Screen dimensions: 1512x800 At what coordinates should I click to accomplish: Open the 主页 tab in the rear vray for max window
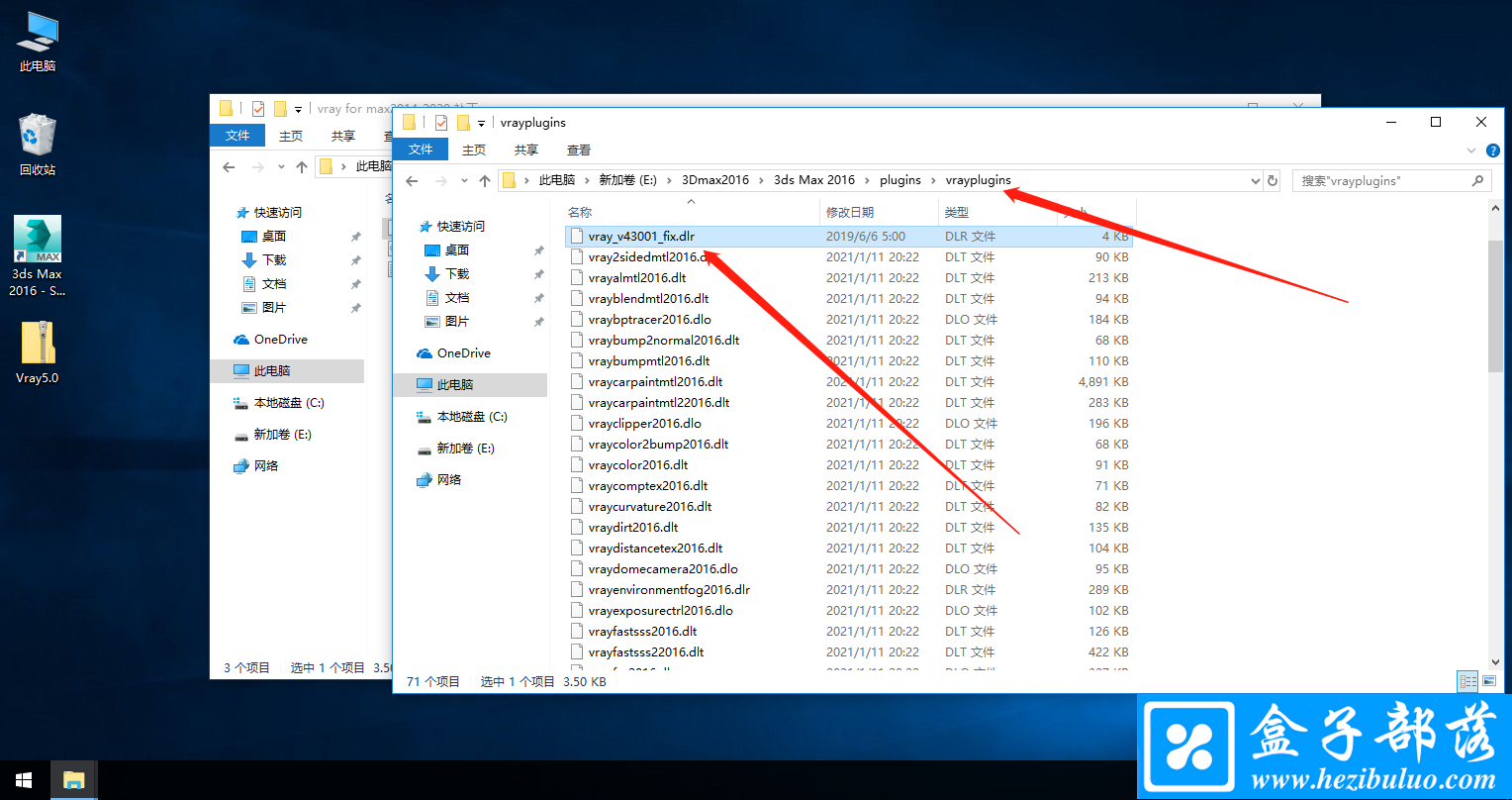pyautogui.click(x=291, y=136)
